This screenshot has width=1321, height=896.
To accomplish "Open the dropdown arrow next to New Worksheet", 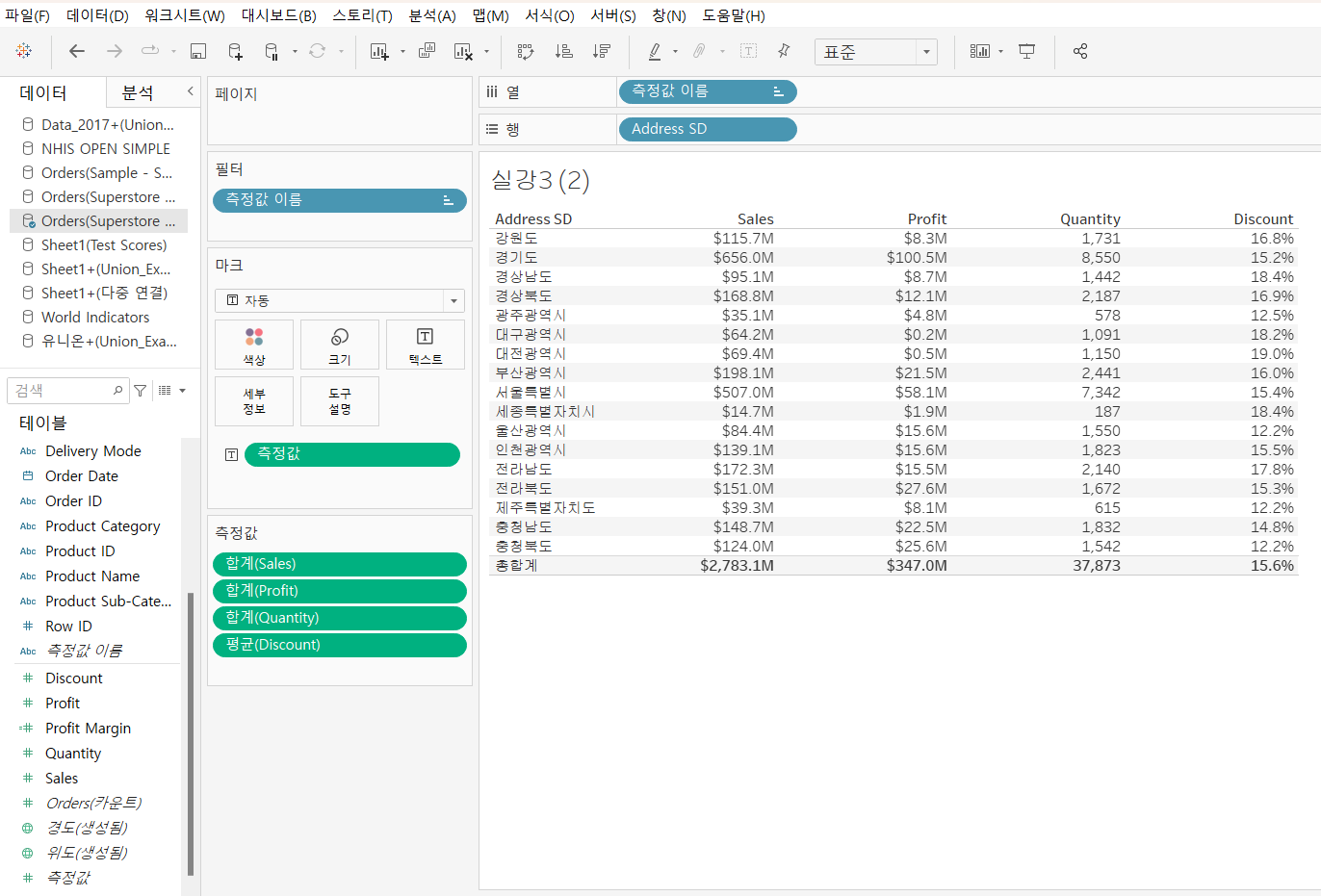I will 402,52.
